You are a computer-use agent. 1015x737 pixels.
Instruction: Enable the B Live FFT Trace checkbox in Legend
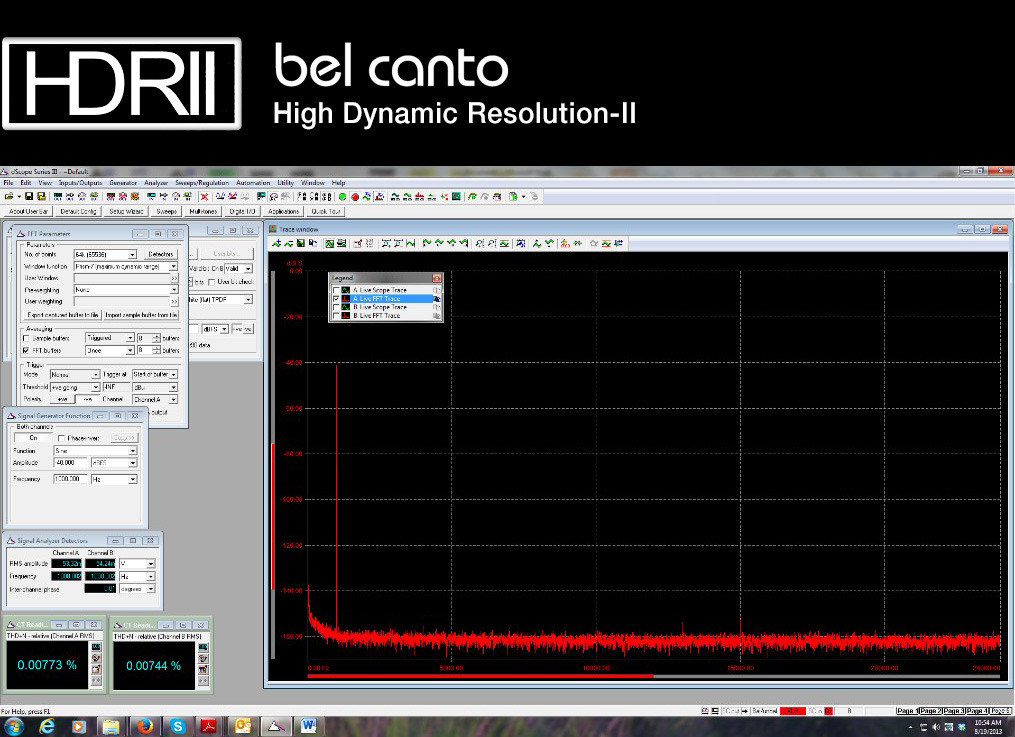click(x=336, y=316)
